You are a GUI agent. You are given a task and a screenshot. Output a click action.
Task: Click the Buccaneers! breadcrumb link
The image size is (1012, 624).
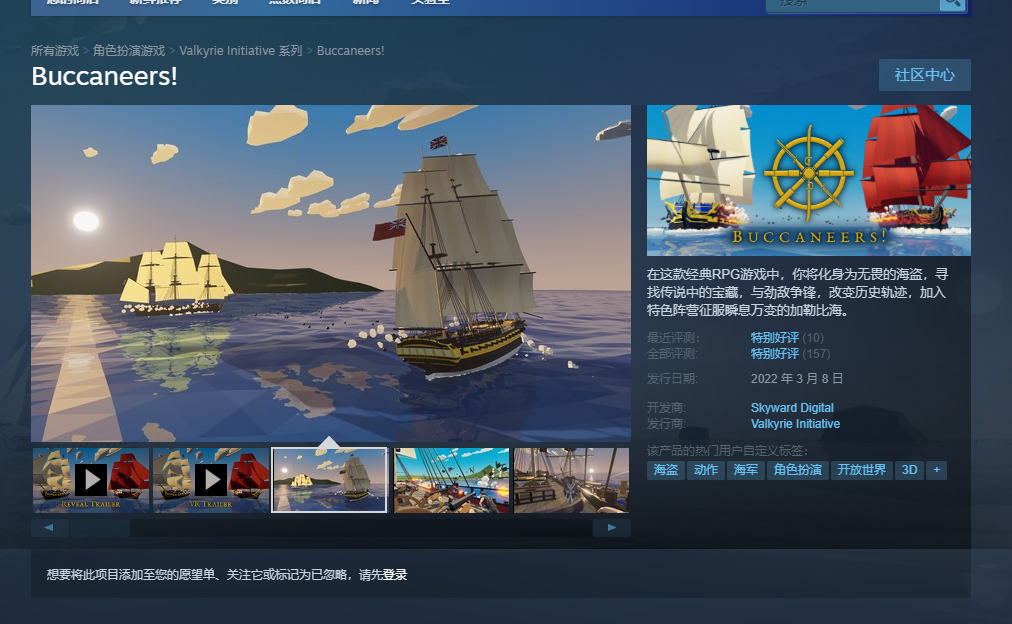350,50
